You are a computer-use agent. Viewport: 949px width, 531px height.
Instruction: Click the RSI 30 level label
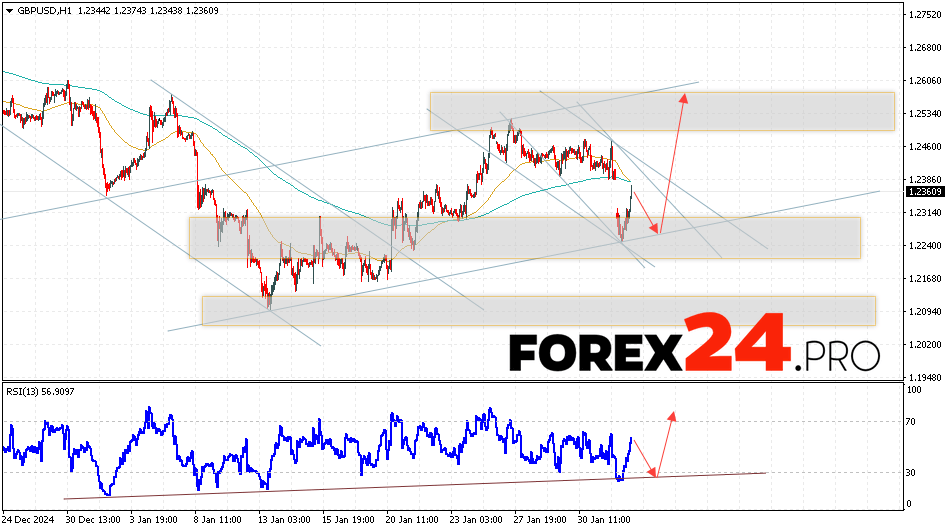point(912,472)
